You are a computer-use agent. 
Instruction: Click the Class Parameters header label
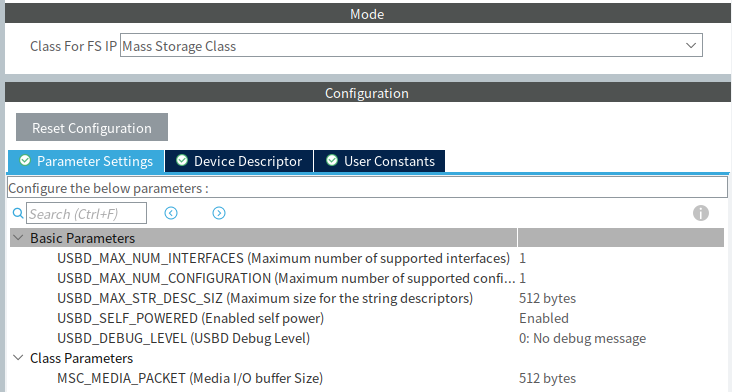[x=82, y=358]
